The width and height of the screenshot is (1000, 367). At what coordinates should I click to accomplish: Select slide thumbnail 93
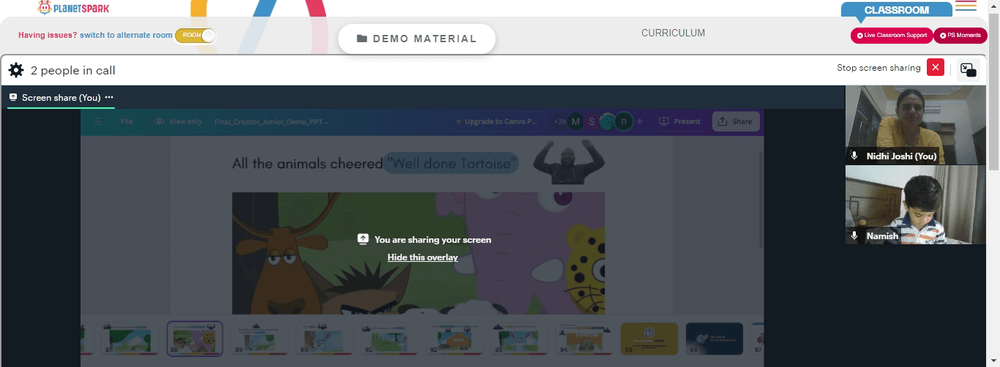click(x=519, y=338)
